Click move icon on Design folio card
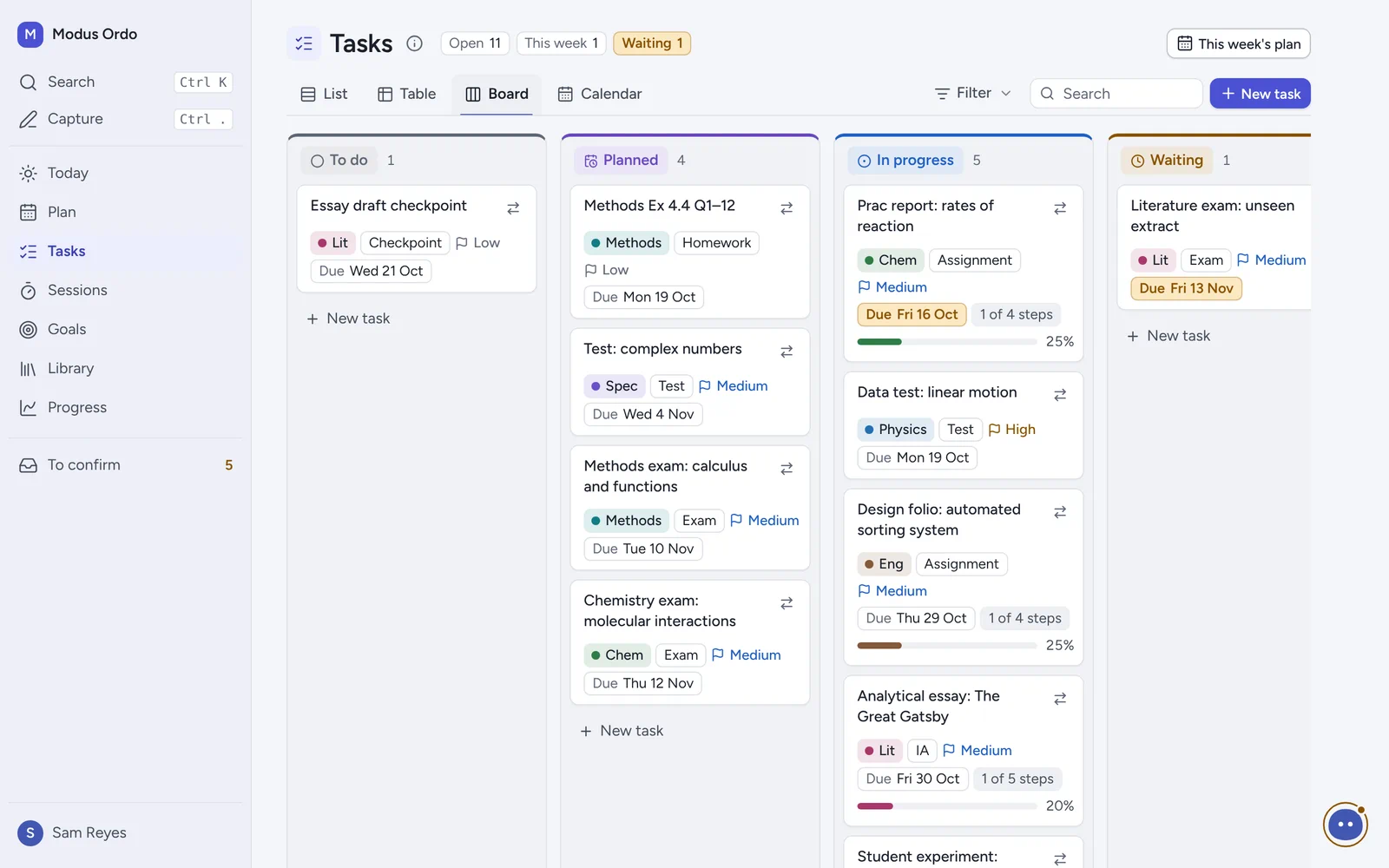This screenshot has width=1389, height=868. click(x=1060, y=512)
